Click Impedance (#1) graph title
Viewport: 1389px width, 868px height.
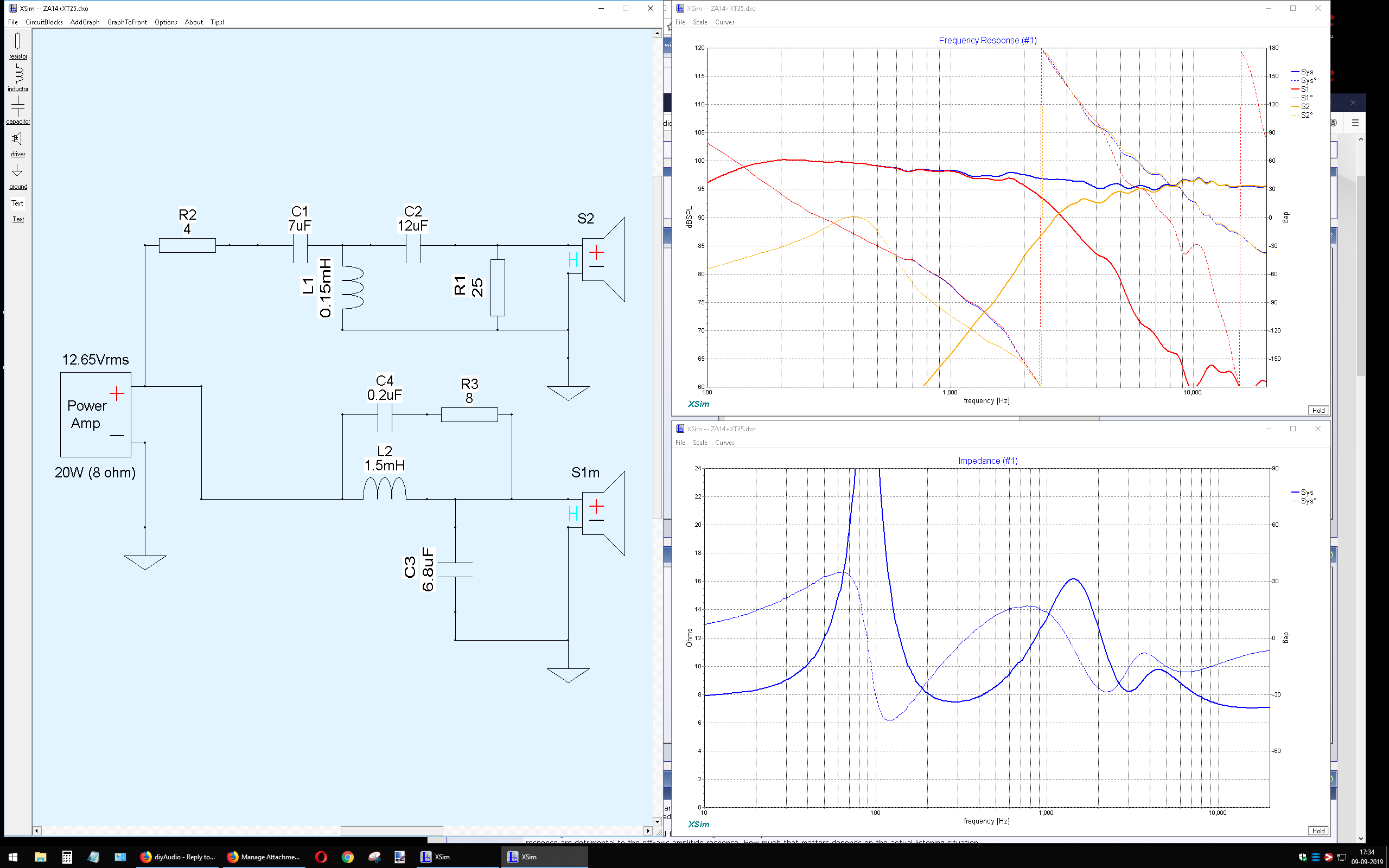[x=987, y=461]
